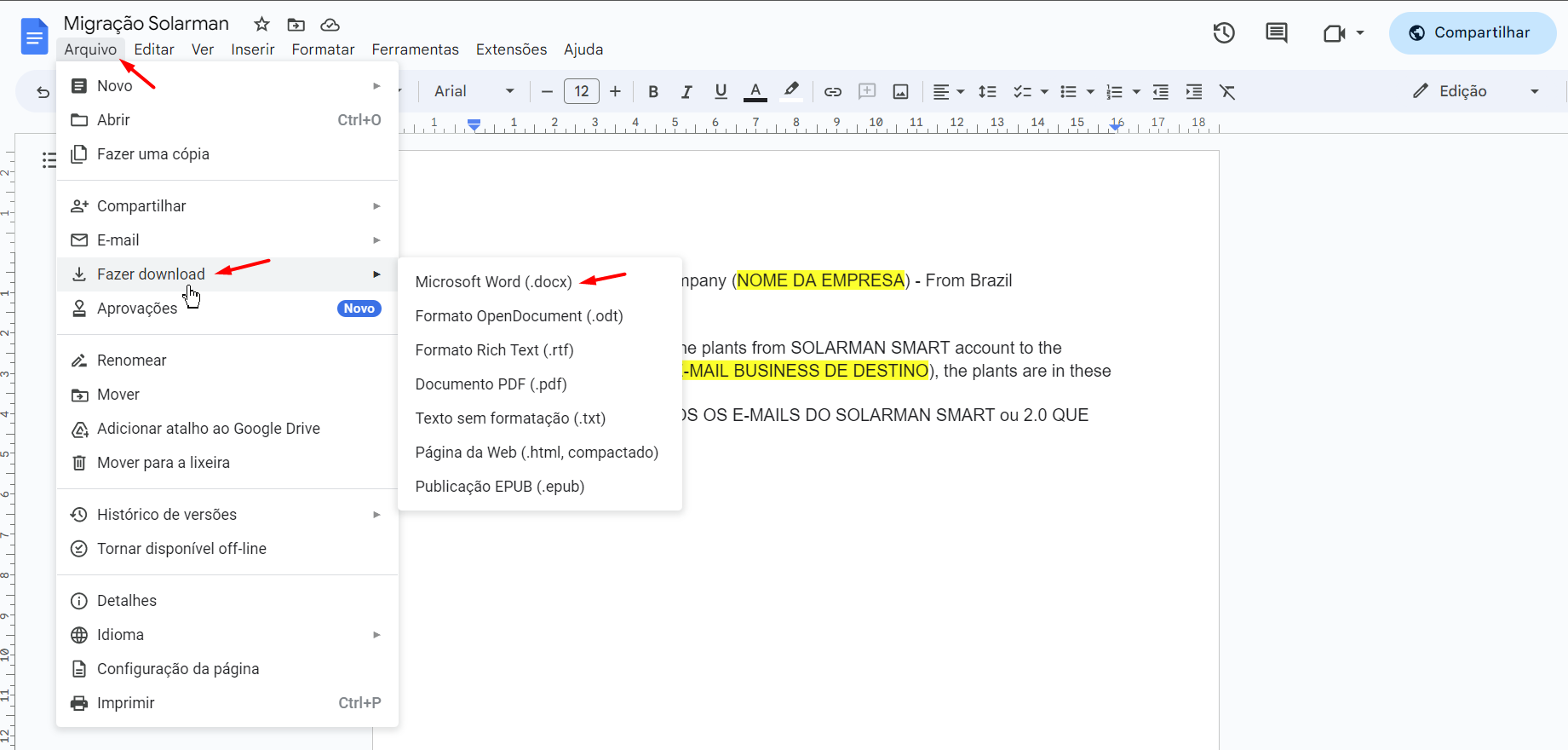The height and width of the screenshot is (750, 1568).
Task: Open the video call dropdown arrow
Action: point(1360,33)
